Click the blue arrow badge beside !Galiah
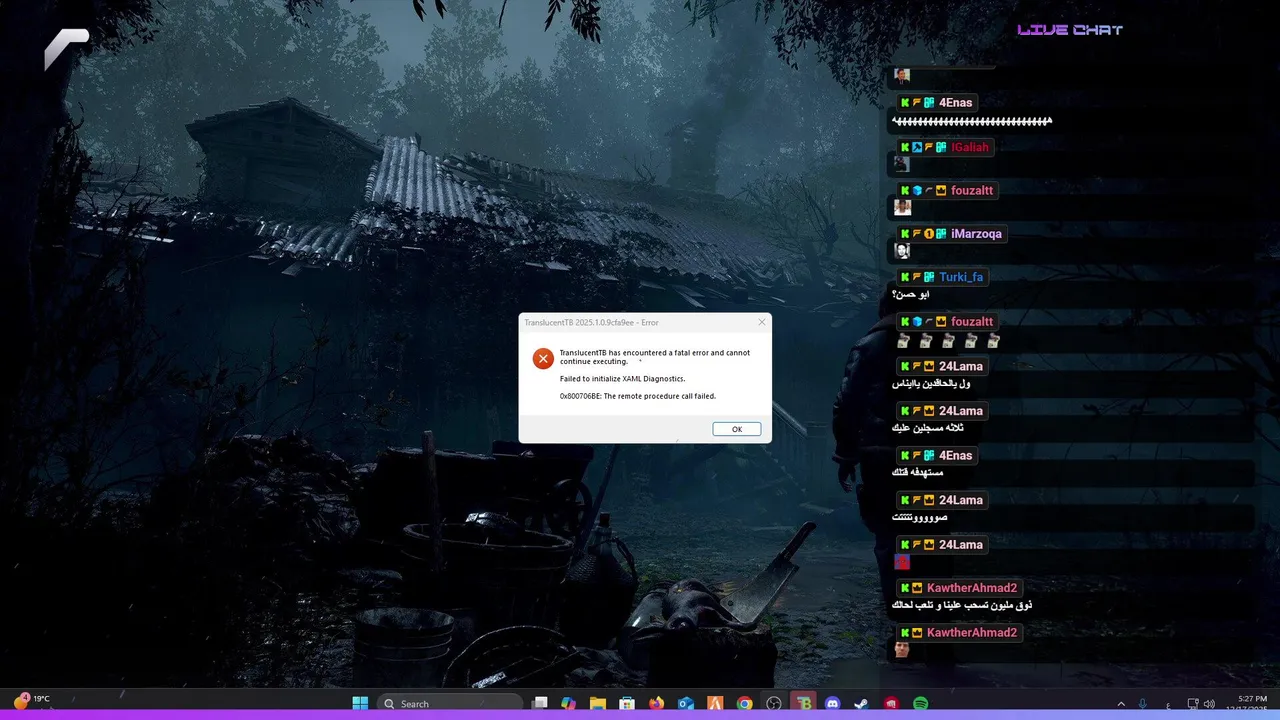This screenshot has width=1280, height=720. [917, 147]
